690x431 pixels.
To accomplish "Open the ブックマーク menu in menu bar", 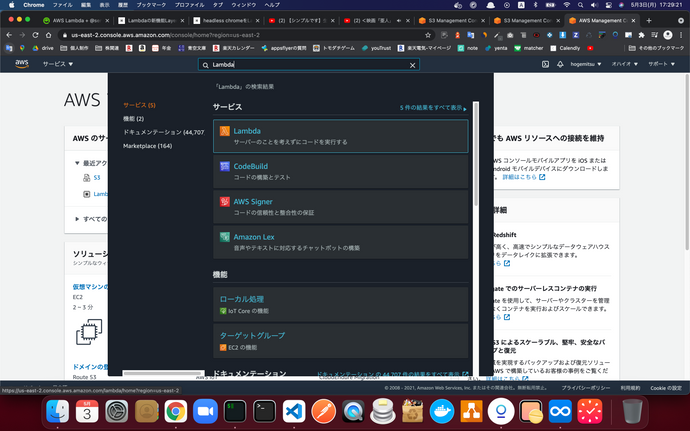I will (151, 5).
